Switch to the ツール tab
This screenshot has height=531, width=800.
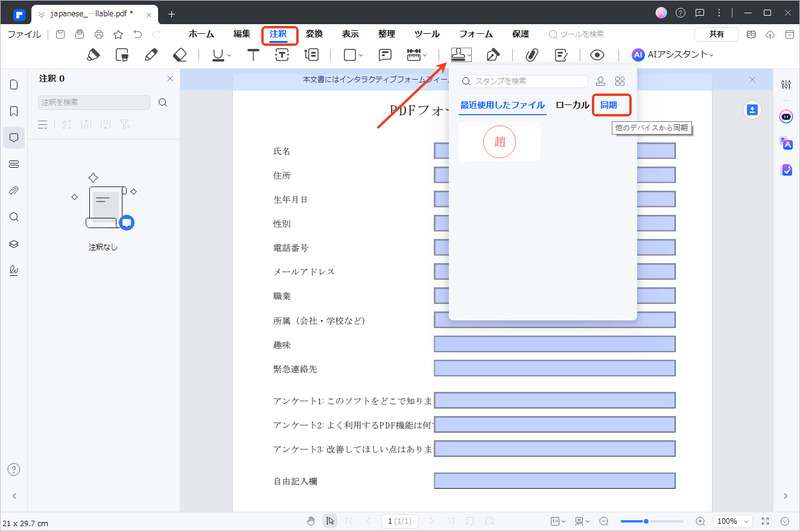pos(427,34)
